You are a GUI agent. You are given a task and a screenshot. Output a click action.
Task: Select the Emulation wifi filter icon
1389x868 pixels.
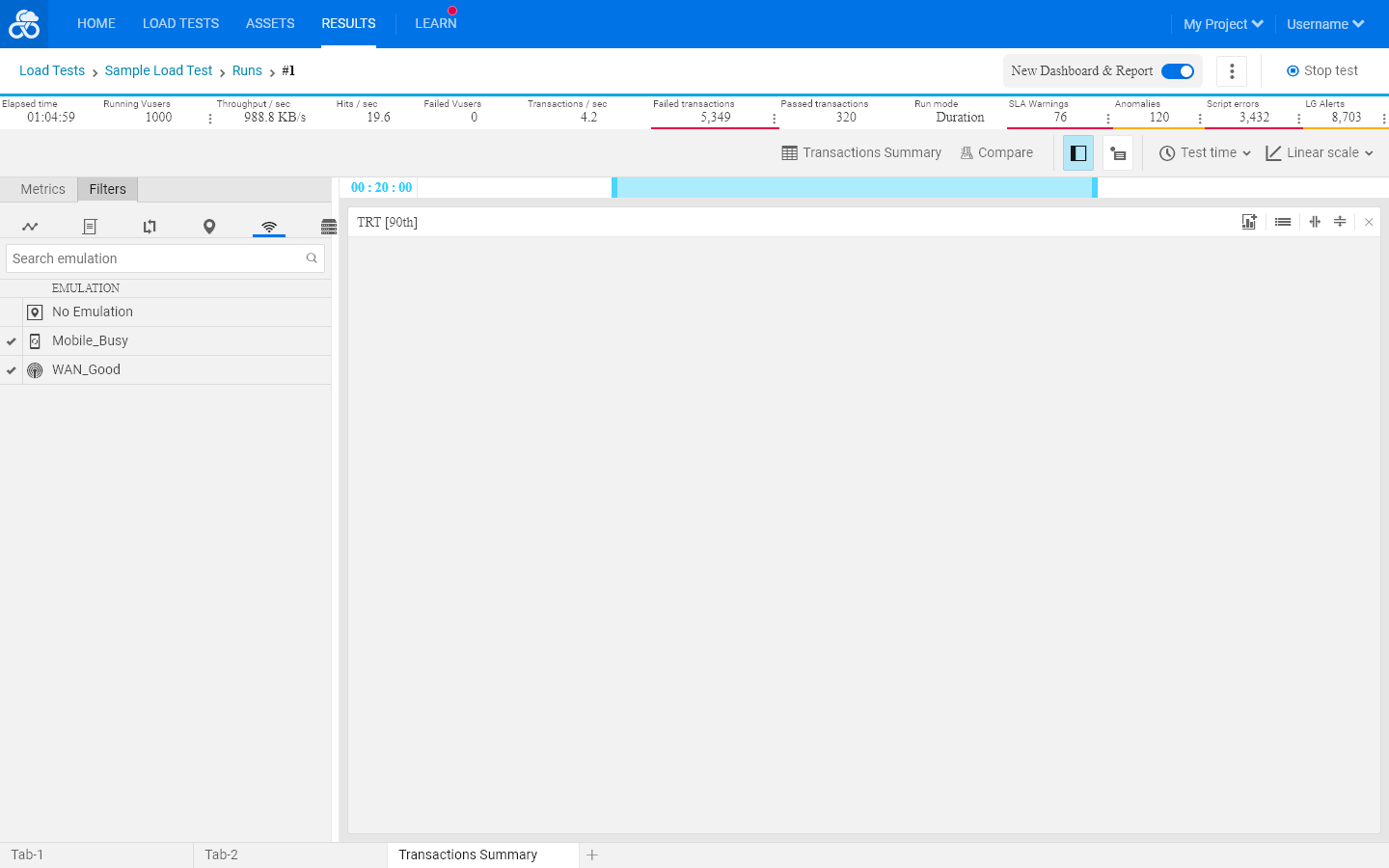tap(269, 227)
